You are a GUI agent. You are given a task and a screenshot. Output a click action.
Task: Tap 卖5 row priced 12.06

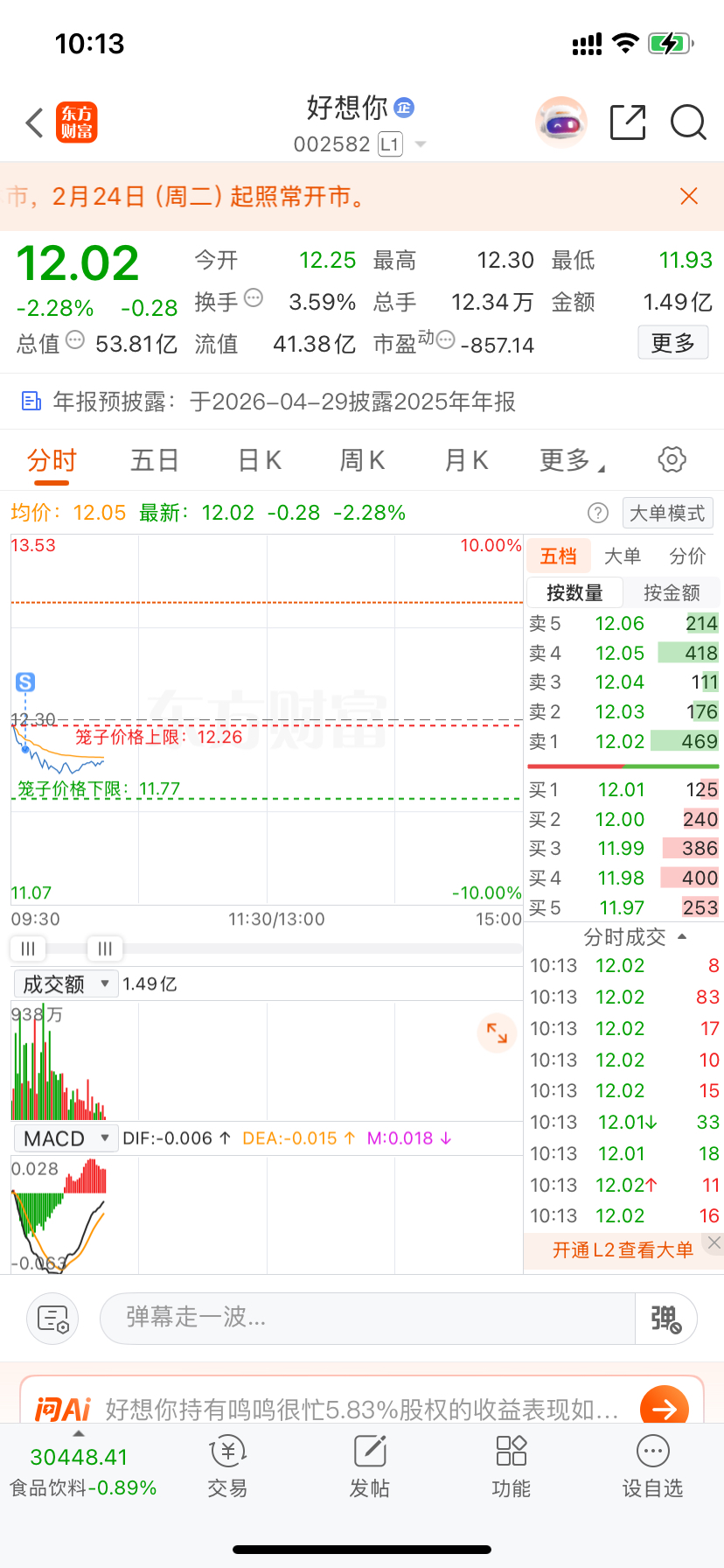pos(623,623)
